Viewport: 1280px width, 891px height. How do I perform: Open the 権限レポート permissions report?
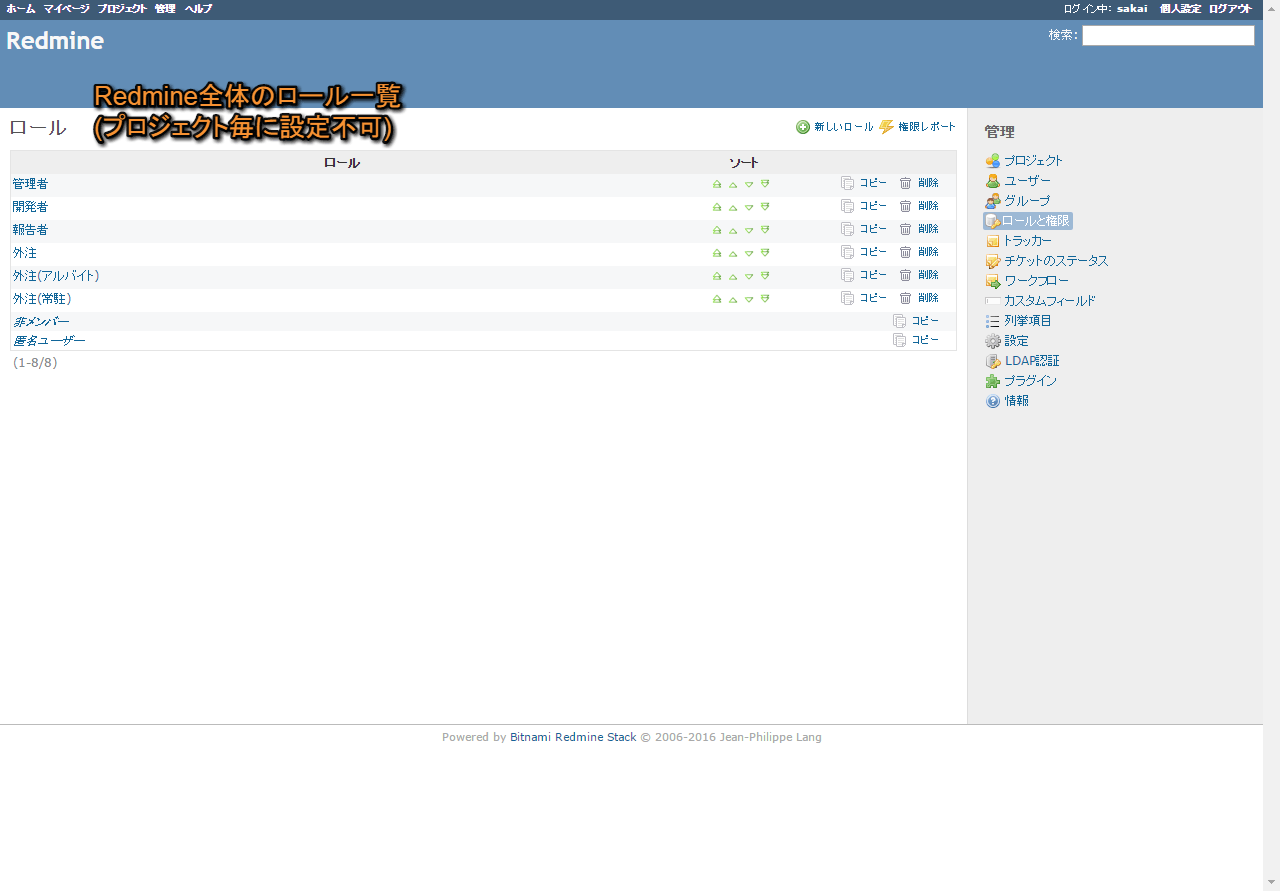point(918,127)
